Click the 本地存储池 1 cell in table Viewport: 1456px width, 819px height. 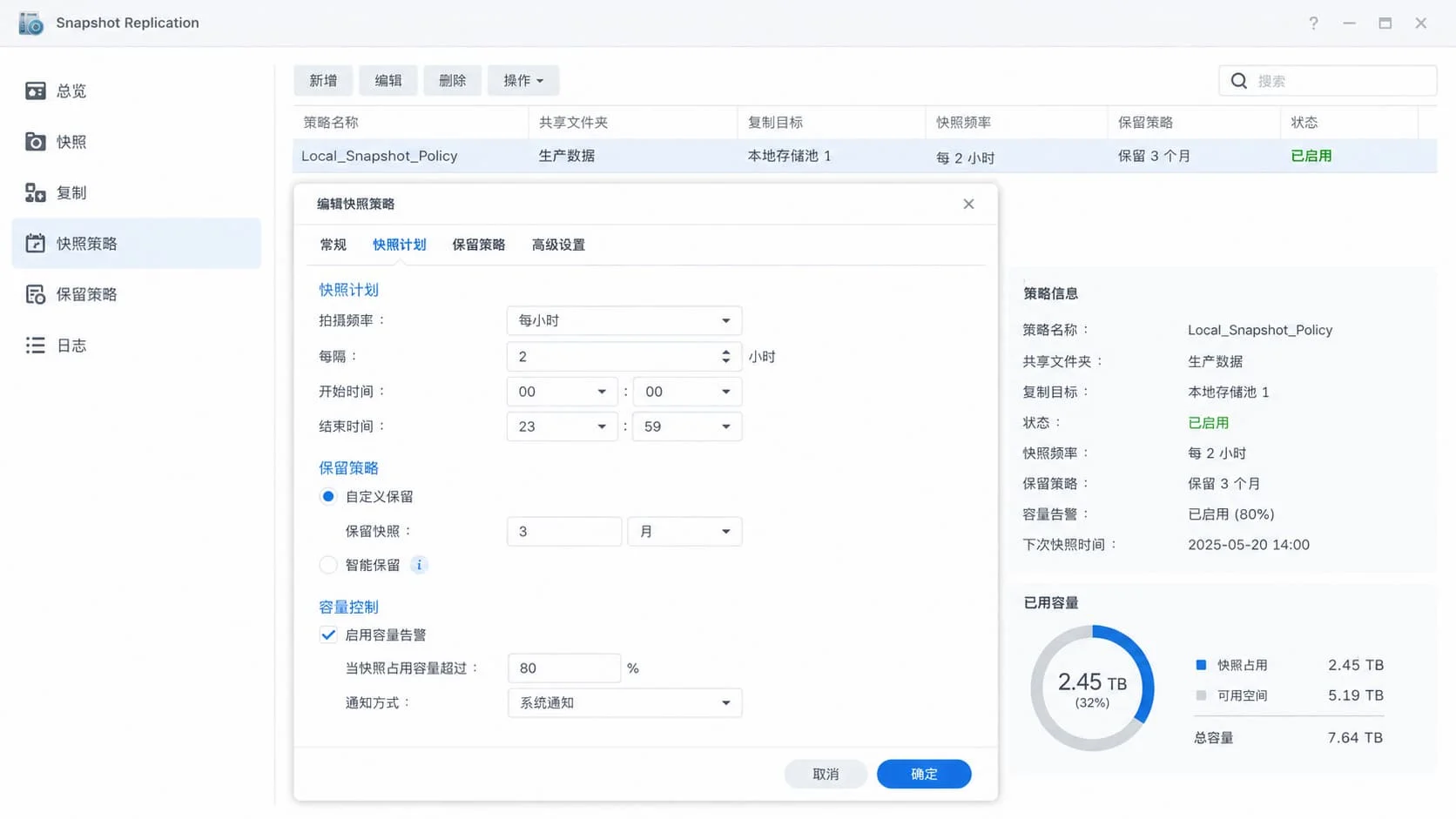click(x=789, y=156)
